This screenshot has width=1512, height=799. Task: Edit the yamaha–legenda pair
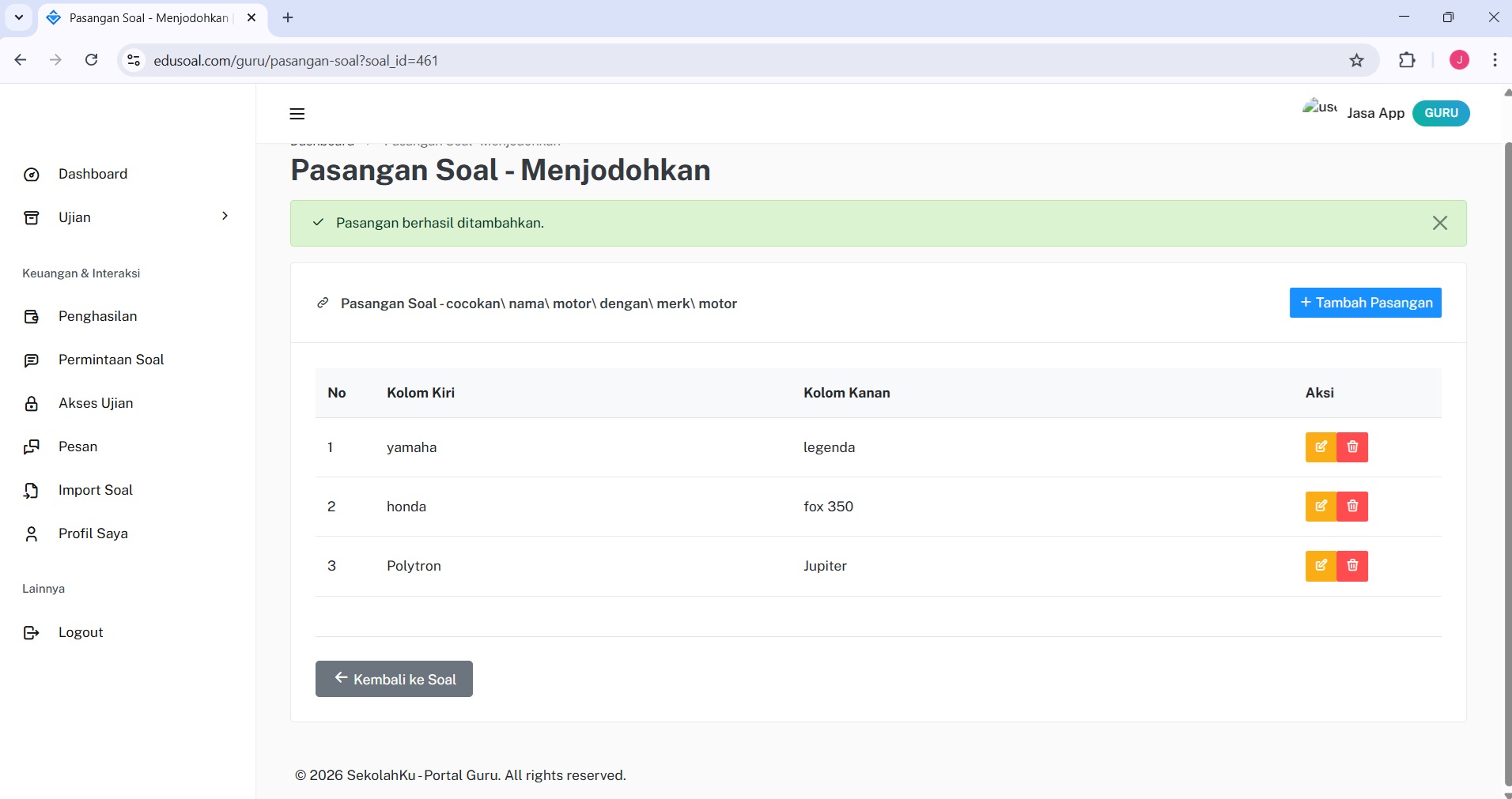coord(1321,447)
